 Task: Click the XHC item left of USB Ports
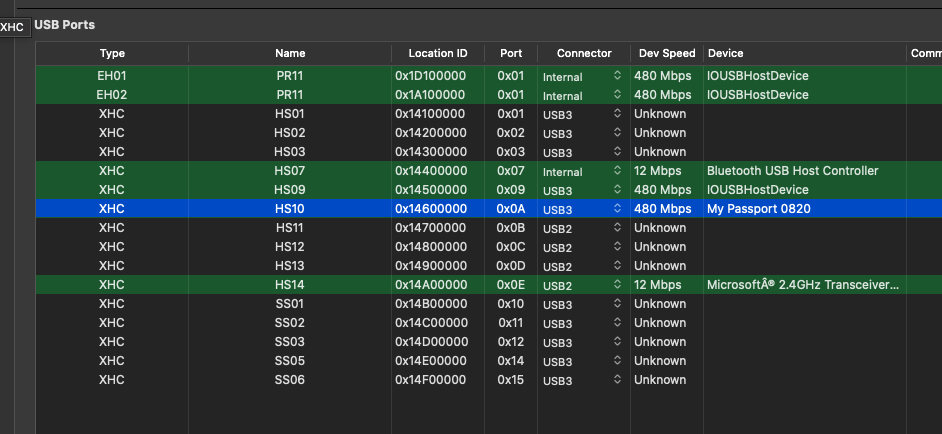point(13,27)
